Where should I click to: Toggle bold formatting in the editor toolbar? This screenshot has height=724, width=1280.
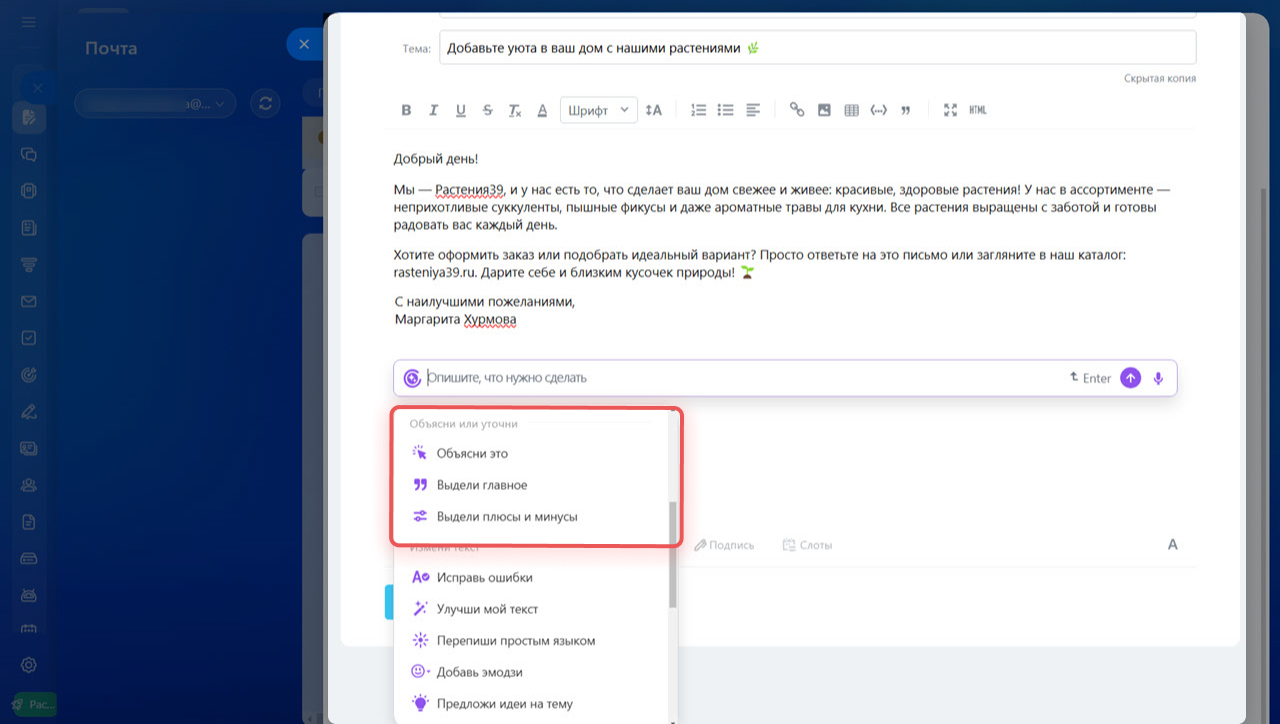point(406,110)
